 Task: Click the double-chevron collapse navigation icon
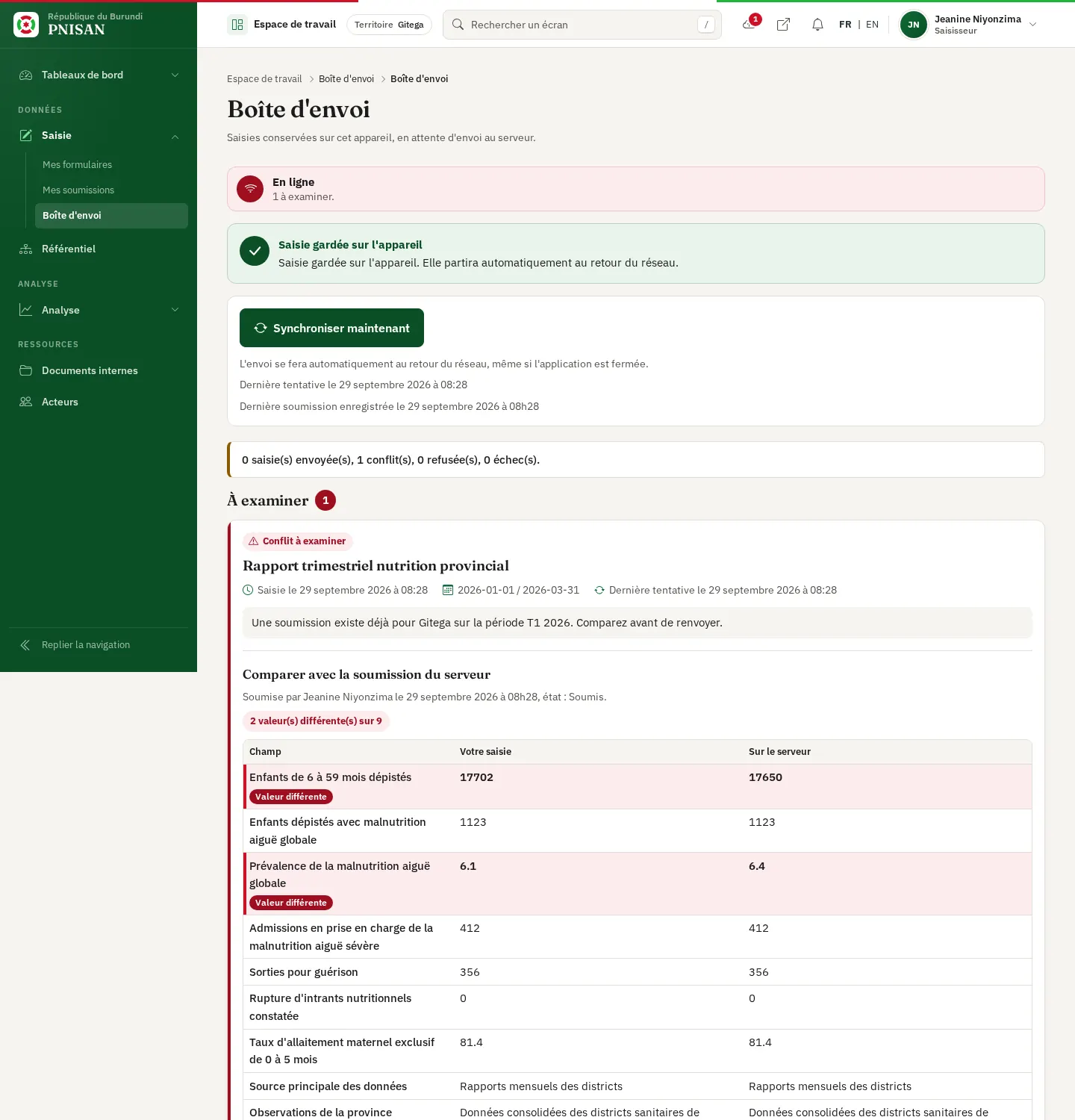pyautogui.click(x=25, y=645)
